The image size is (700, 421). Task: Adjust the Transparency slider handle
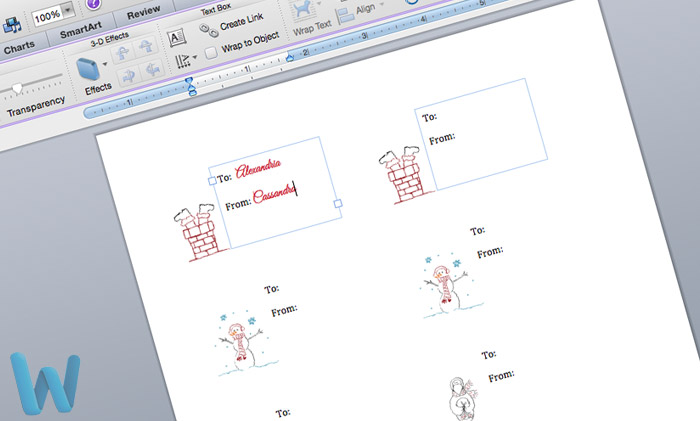pos(17,88)
